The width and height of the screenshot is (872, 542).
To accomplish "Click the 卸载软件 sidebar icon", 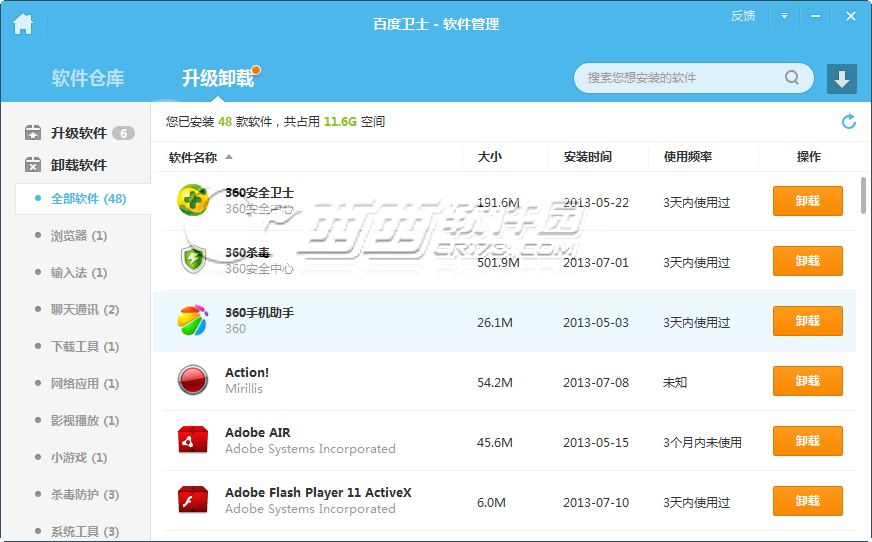I will pyautogui.click(x=33, y=165).
